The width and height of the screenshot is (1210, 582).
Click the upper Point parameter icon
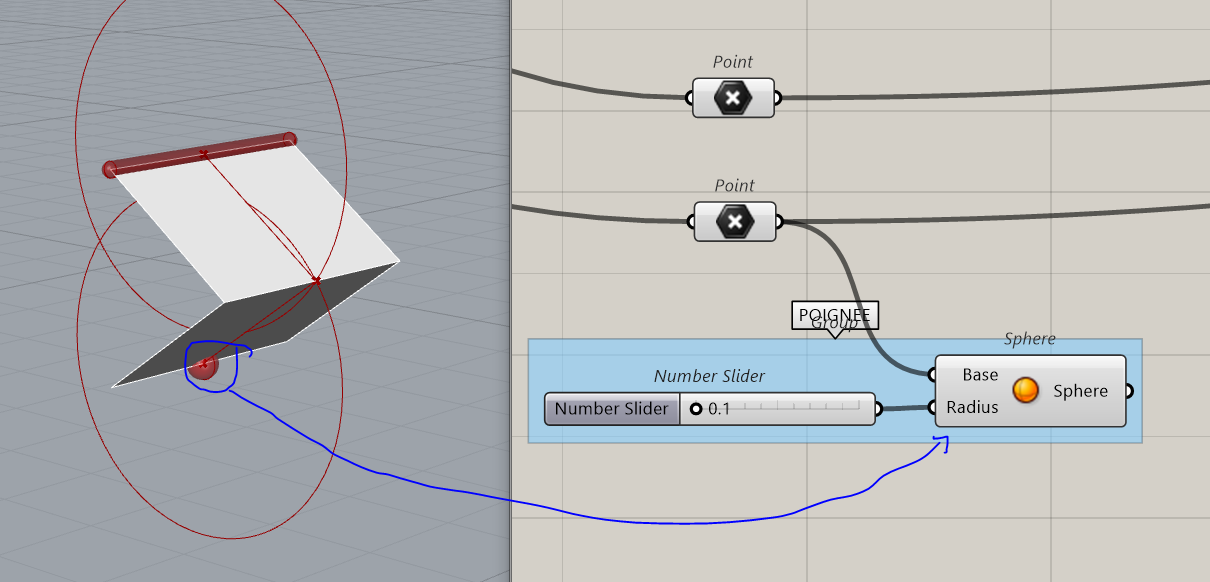[733, 98]
